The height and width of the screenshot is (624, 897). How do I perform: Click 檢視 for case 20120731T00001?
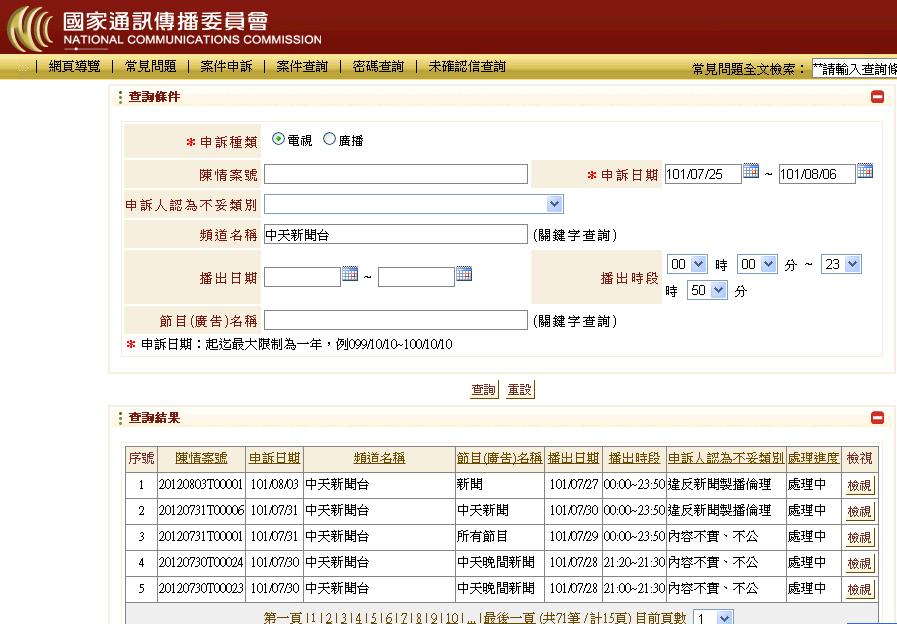click(859, 538)
